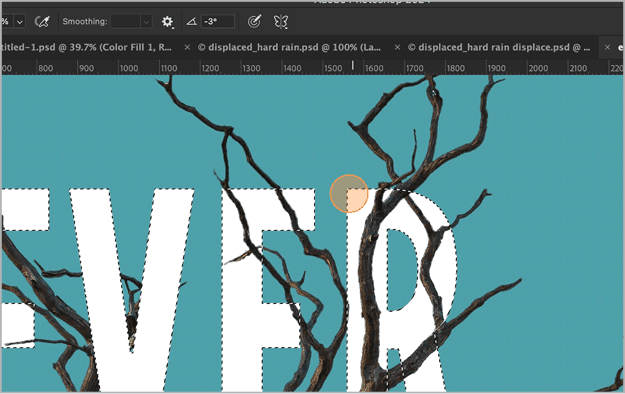Viewport: 625px width, 394px height.
Task: Close the displaced_hard rain displace.psd tab
Action: [x=607, y=47]
